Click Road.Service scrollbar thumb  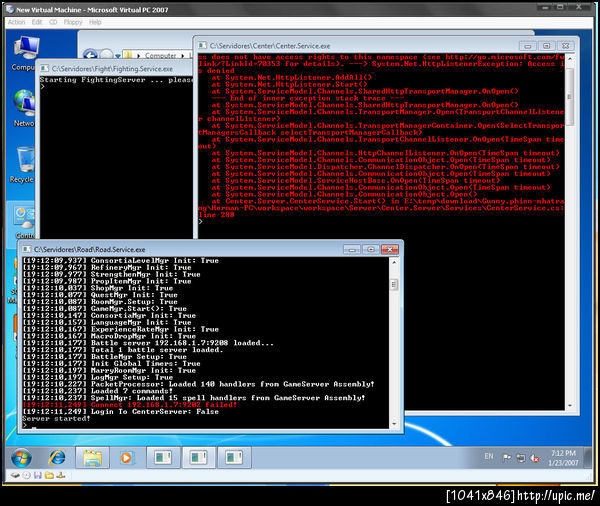394,284
